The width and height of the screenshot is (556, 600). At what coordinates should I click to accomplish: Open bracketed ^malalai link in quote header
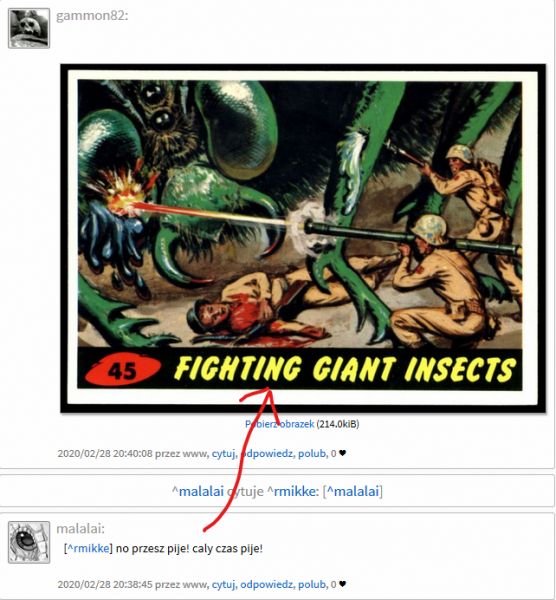point(353,491)
